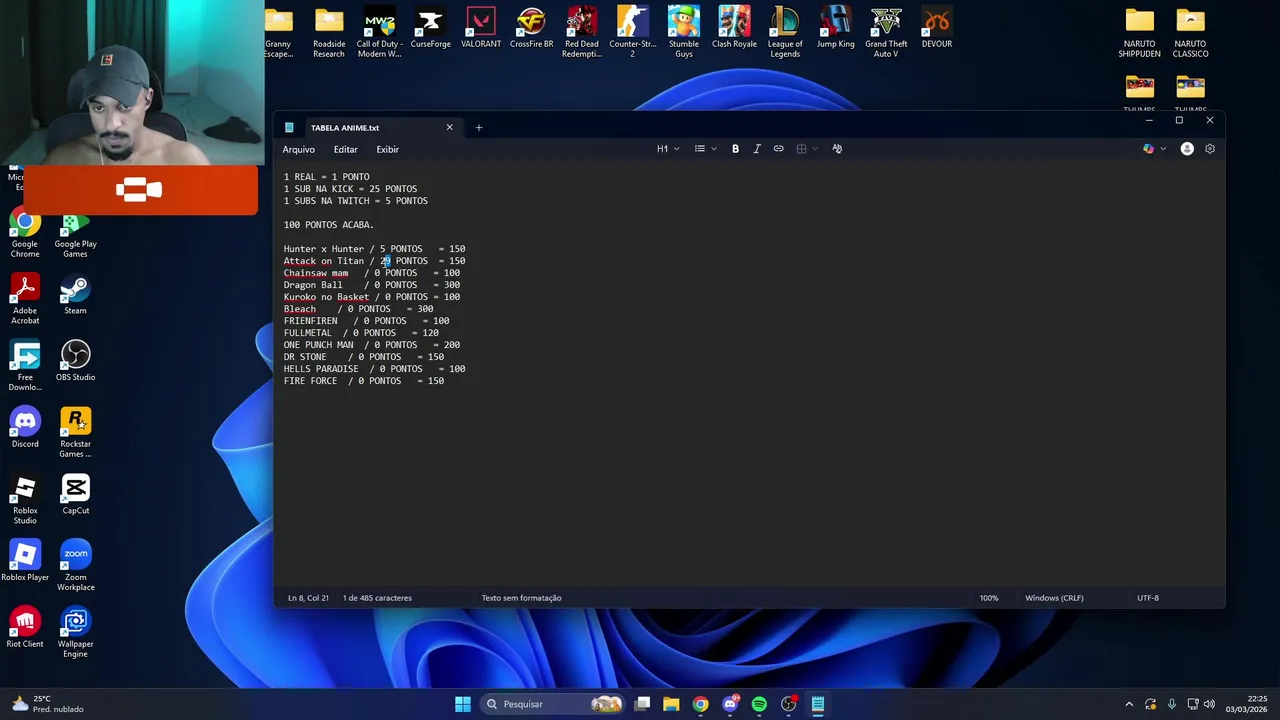1280x720 pixels.
Task: Close the TABELA ANIME.txt tab
Action: click(449, 127)
